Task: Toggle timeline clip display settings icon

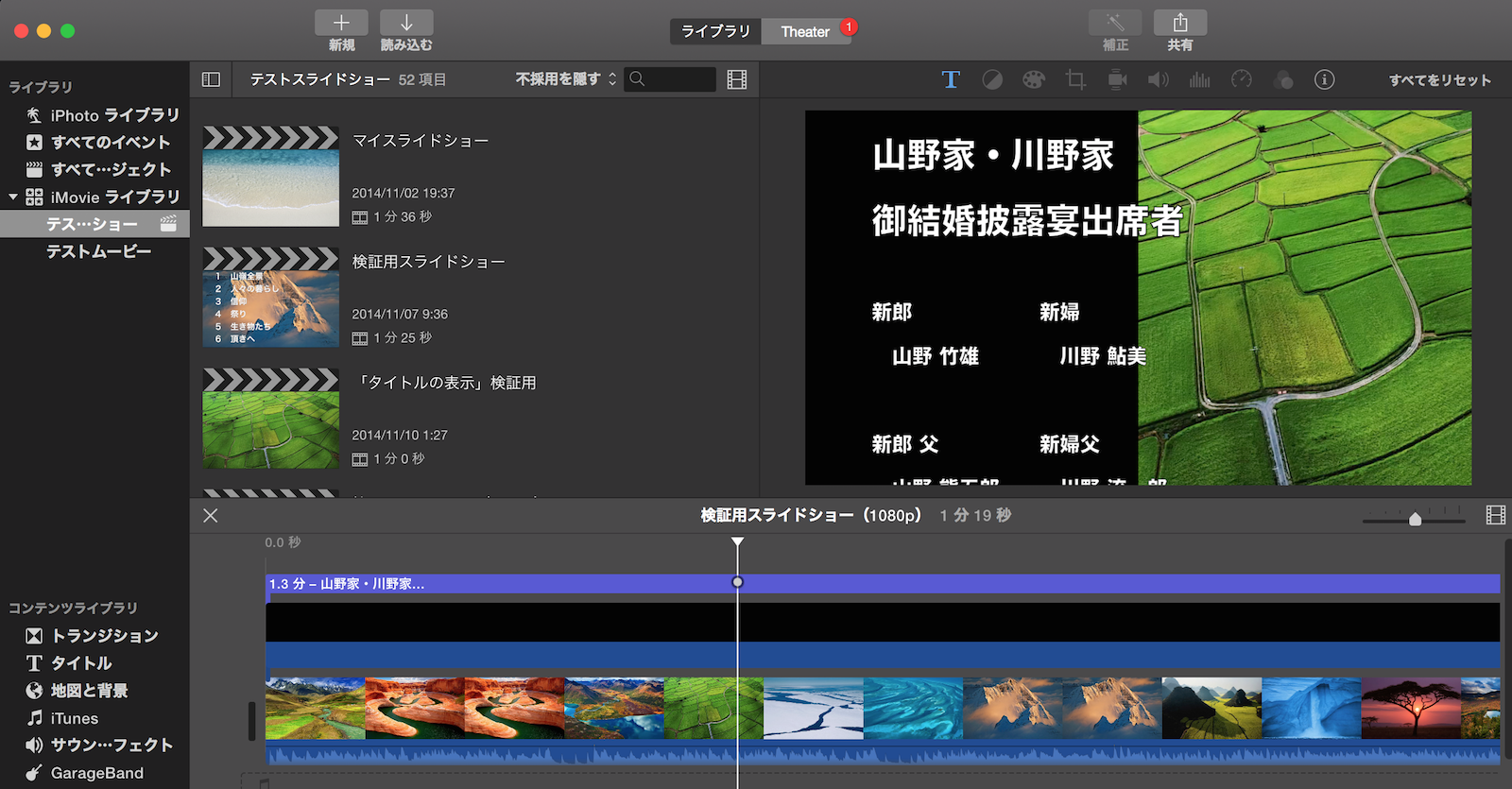Action: [x=1495, y=515]
